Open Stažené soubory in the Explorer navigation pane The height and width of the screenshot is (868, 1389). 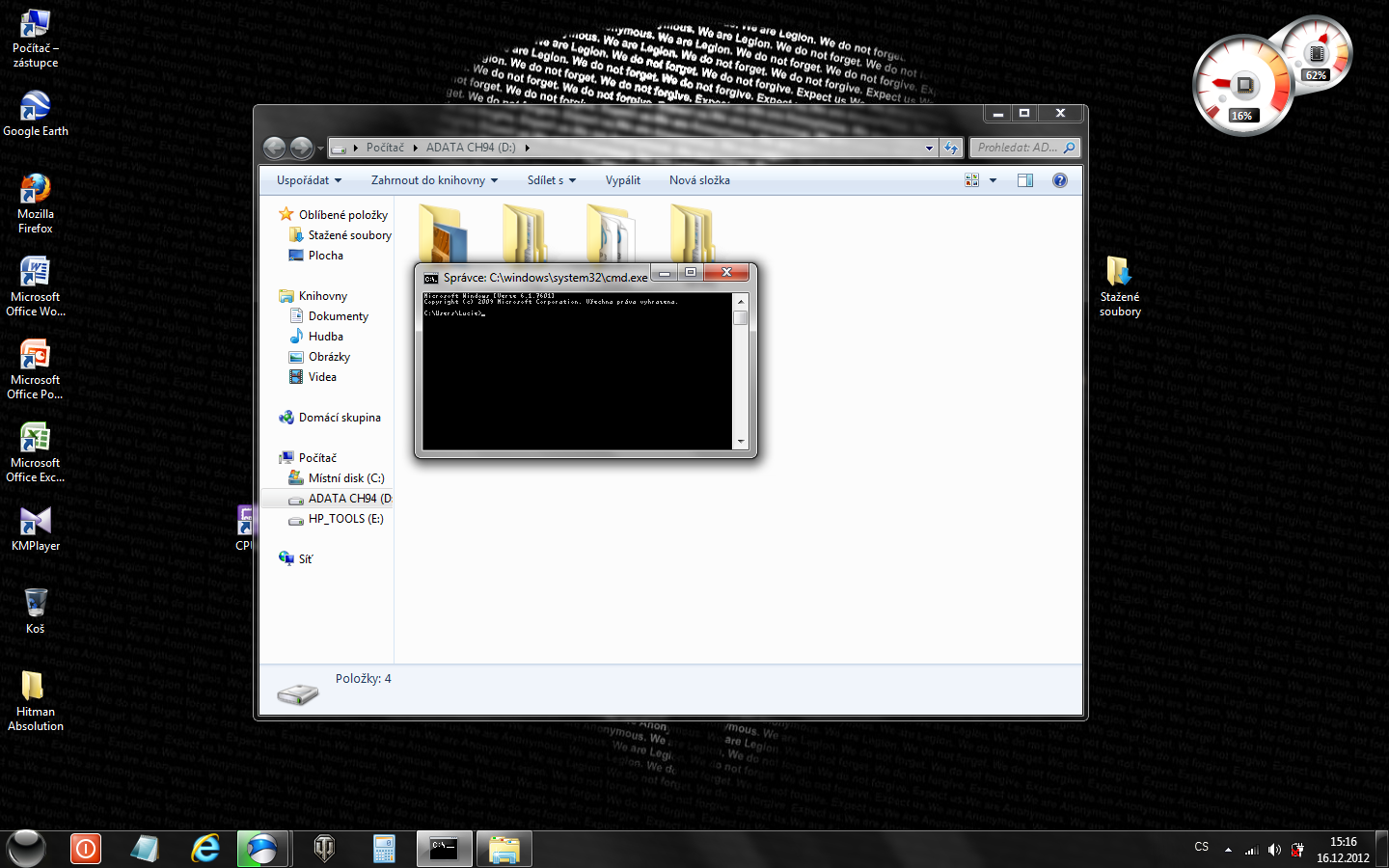coord(340,235)
